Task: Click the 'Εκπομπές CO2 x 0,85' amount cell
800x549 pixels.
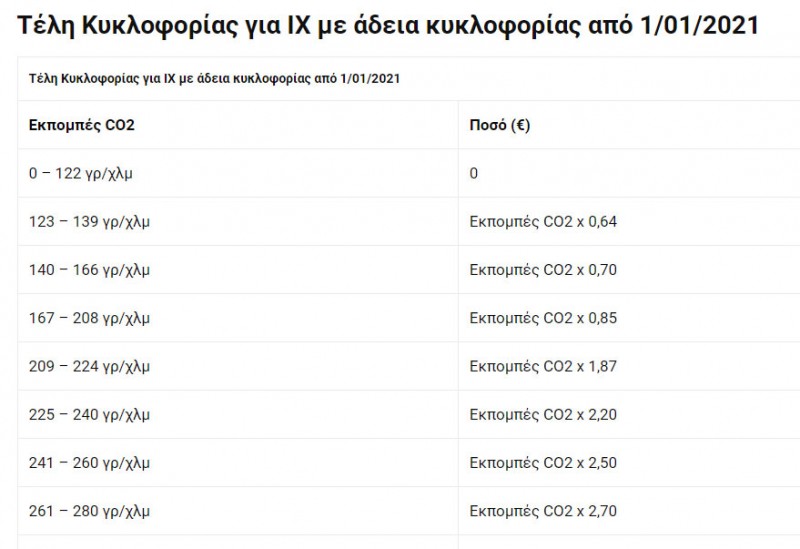Action: coord(543,319)
